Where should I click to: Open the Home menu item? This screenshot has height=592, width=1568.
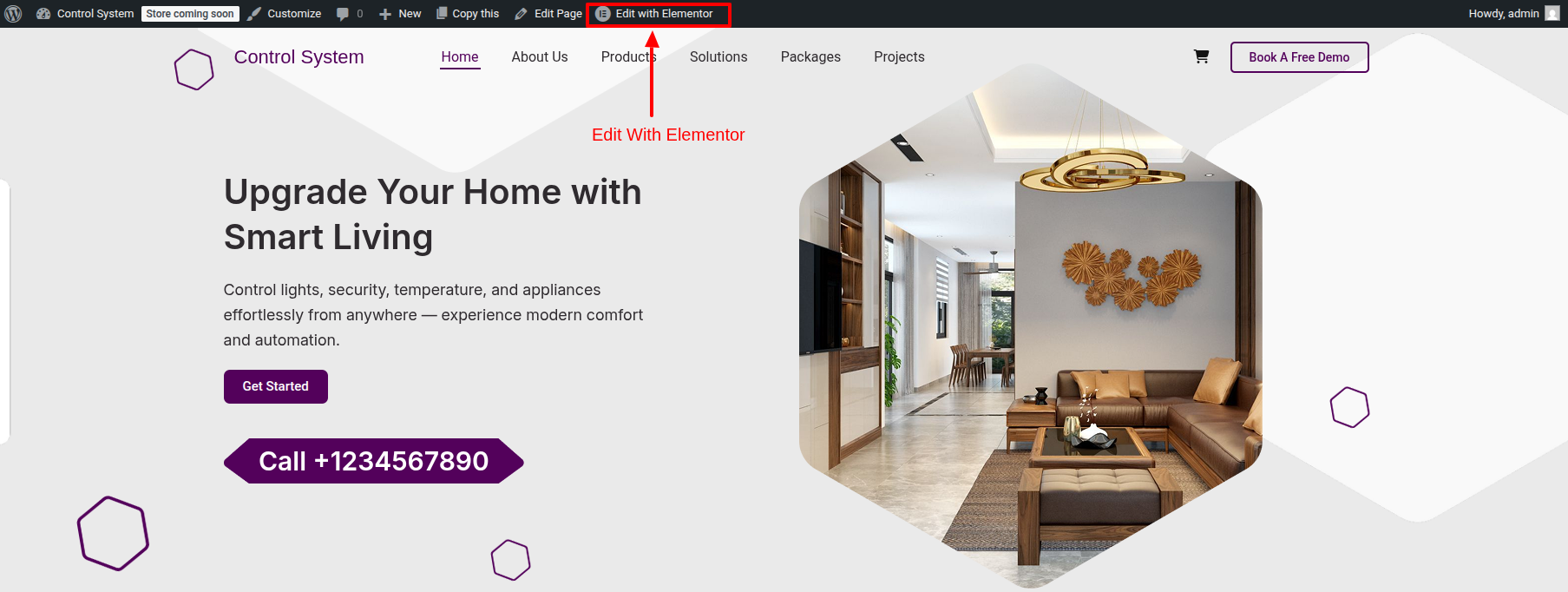point(460,57)
